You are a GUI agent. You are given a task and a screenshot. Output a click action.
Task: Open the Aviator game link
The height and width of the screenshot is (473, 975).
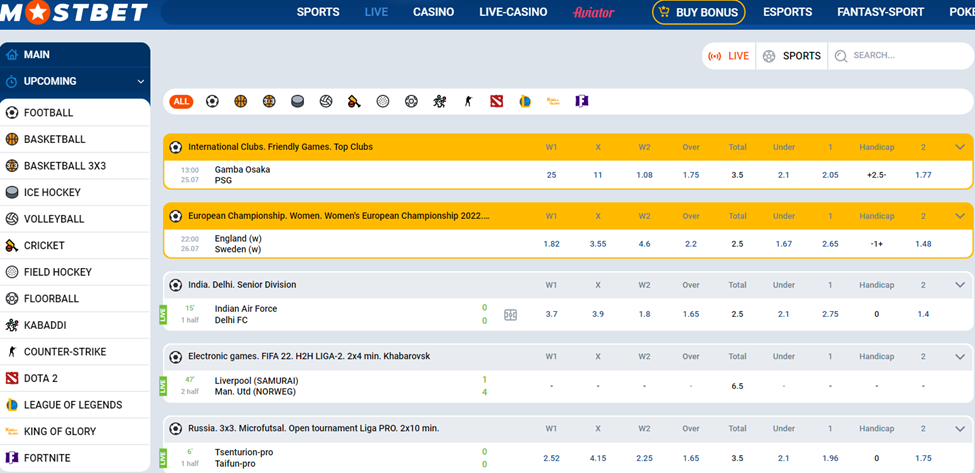click(x=593, y=12)
